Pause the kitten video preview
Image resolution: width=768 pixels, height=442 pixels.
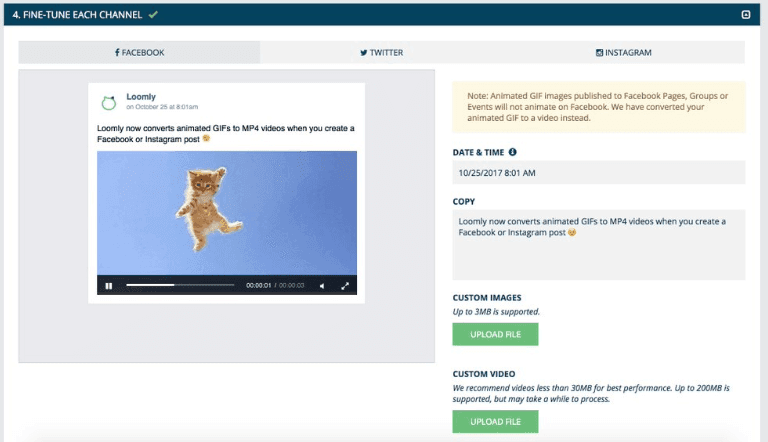point(109,286)
